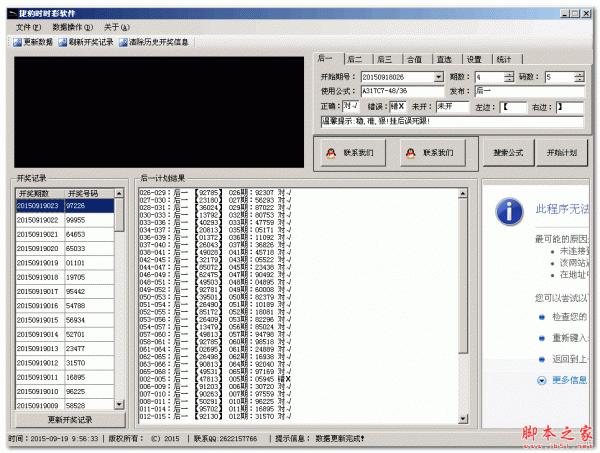Select lottery row 20150919013
The width and height of the screenshot is (600, 453).
tap(65, 349)
